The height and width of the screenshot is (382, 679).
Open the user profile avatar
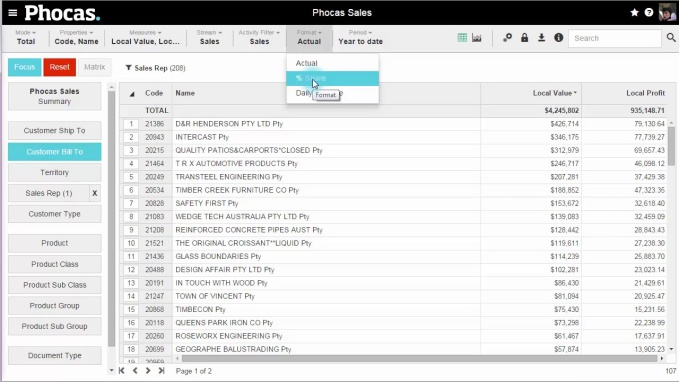pos(667,13)
